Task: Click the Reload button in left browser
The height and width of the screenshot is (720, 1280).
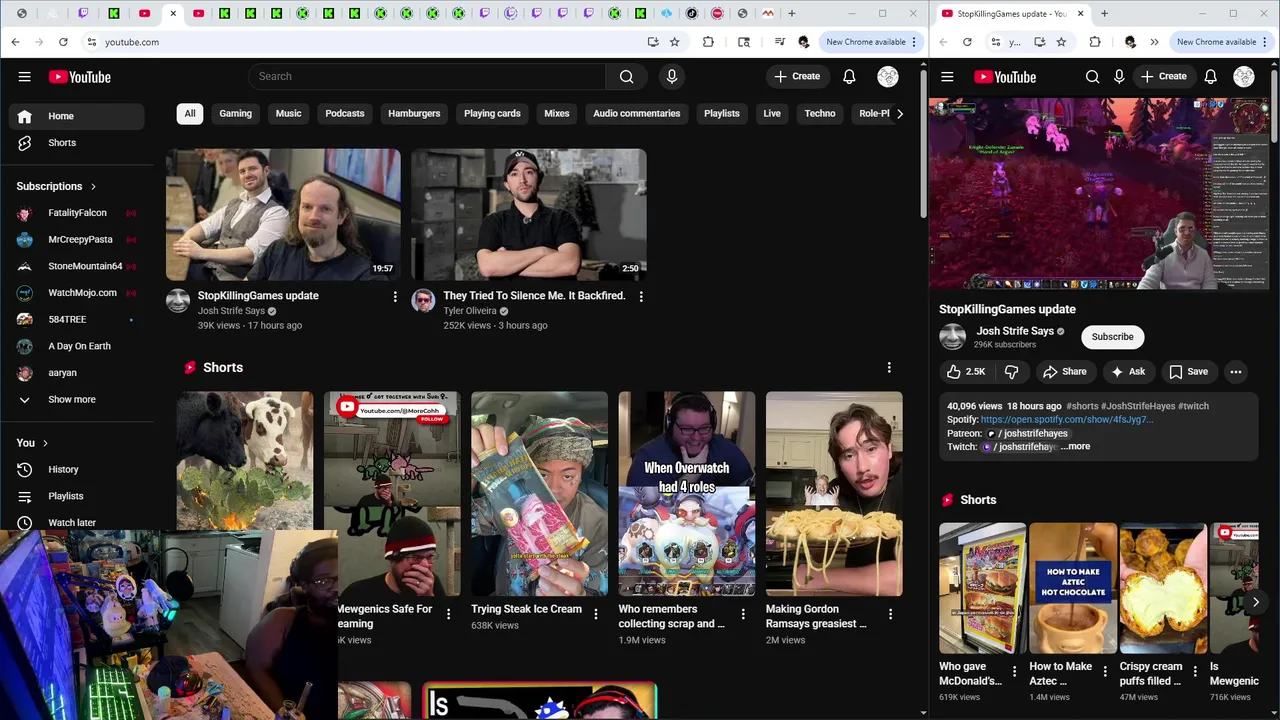Action: pyautogui.click(x=63, y=42)
